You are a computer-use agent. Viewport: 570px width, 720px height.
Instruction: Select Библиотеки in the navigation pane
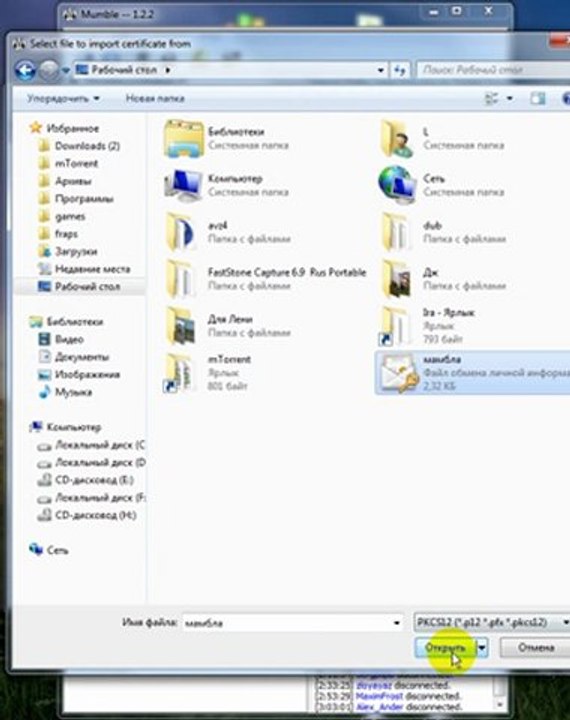pos(67,322)
